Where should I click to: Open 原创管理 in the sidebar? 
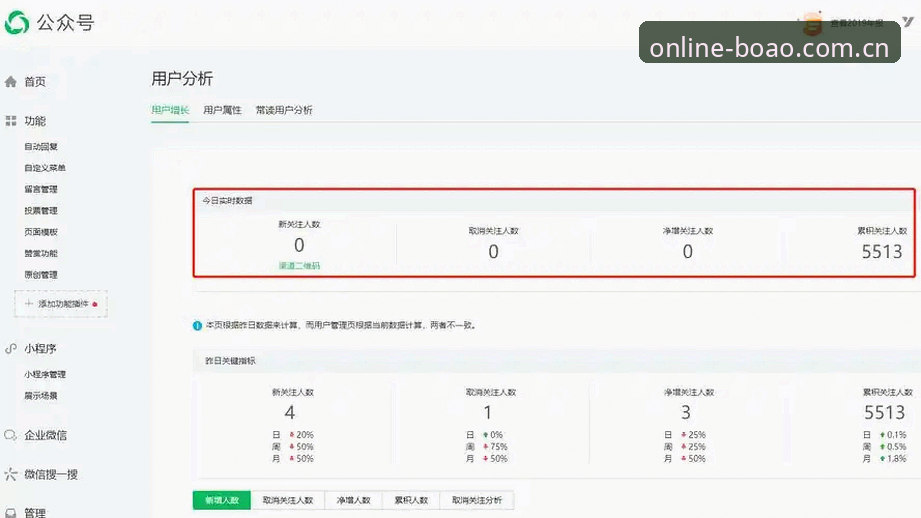41,274
